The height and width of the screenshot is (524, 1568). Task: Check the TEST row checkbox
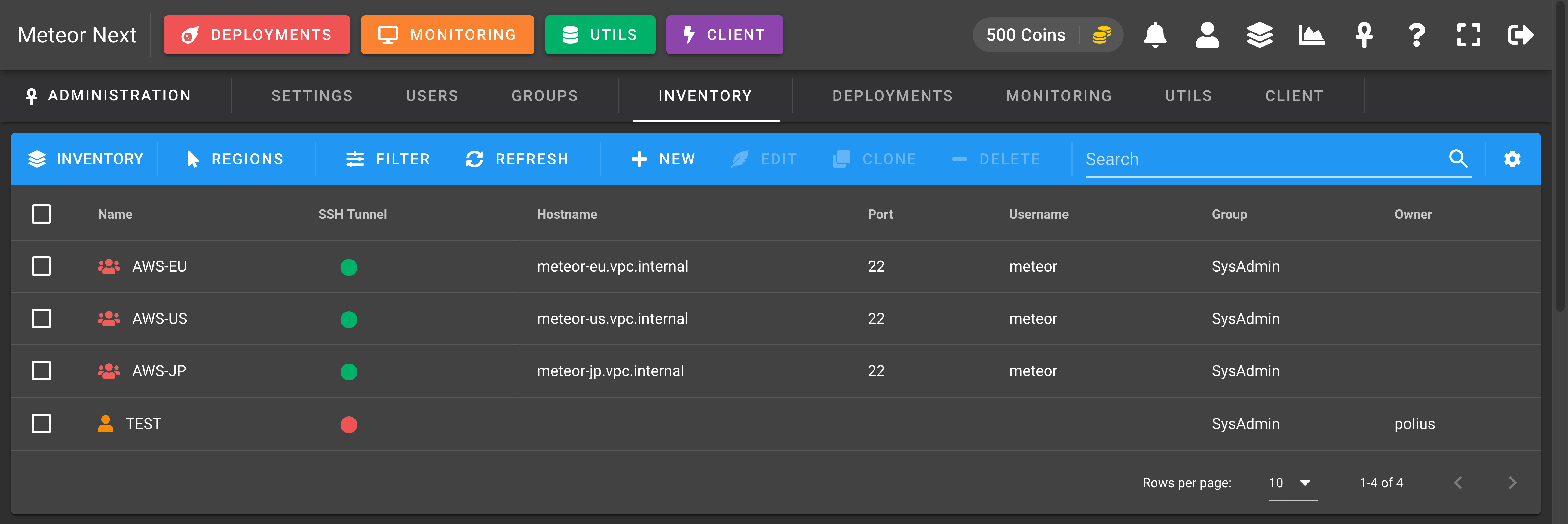click(41, 424)
